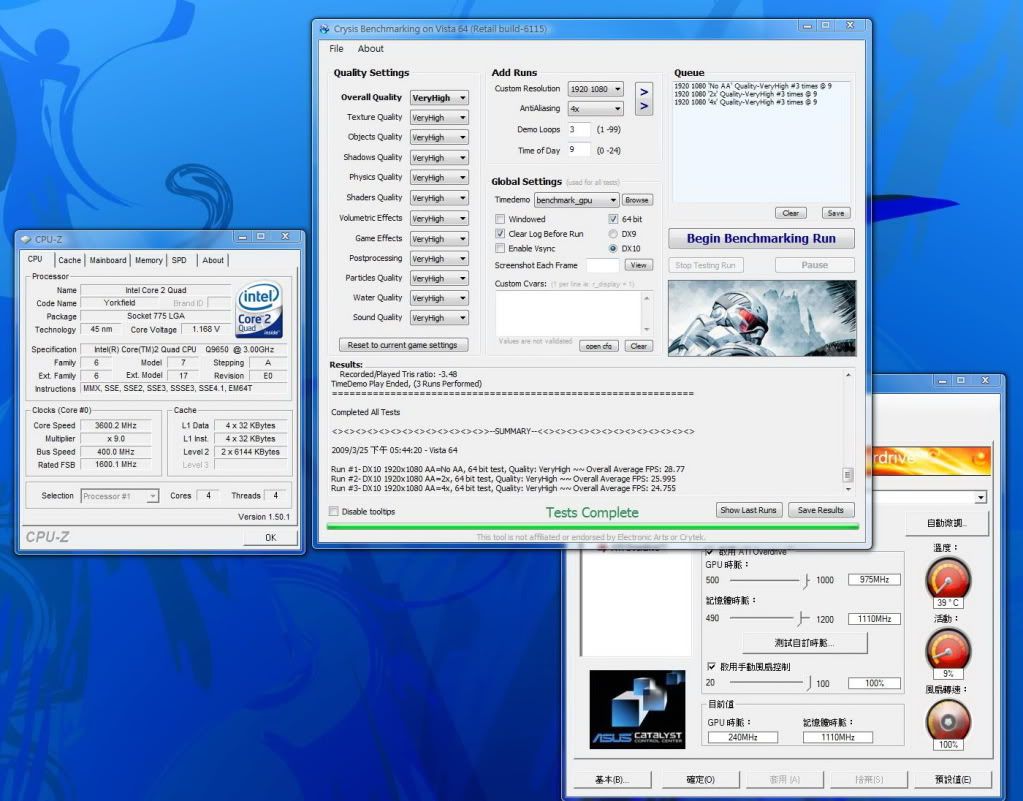Click the Screenshot Each Frame input field
The width and height of the screenshot is (1023, 801).
pos(602,265)
